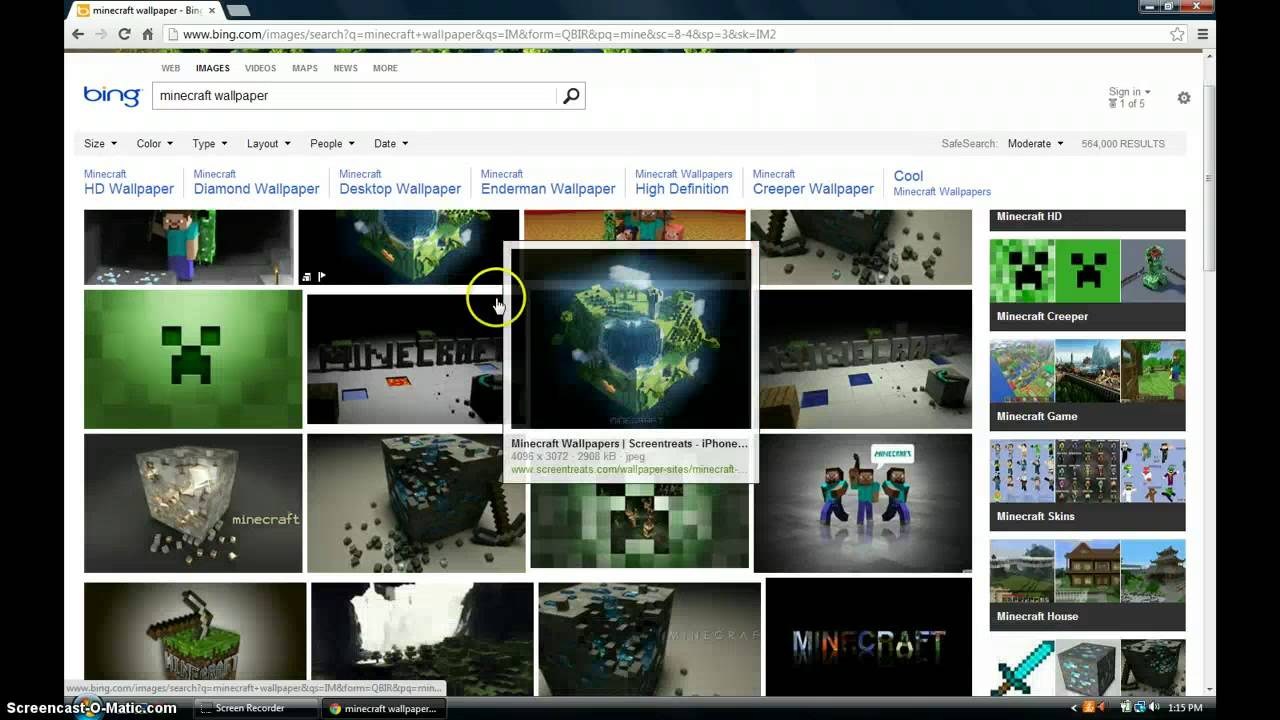
Task: Go to the browser home page
Action: point(147,34)
